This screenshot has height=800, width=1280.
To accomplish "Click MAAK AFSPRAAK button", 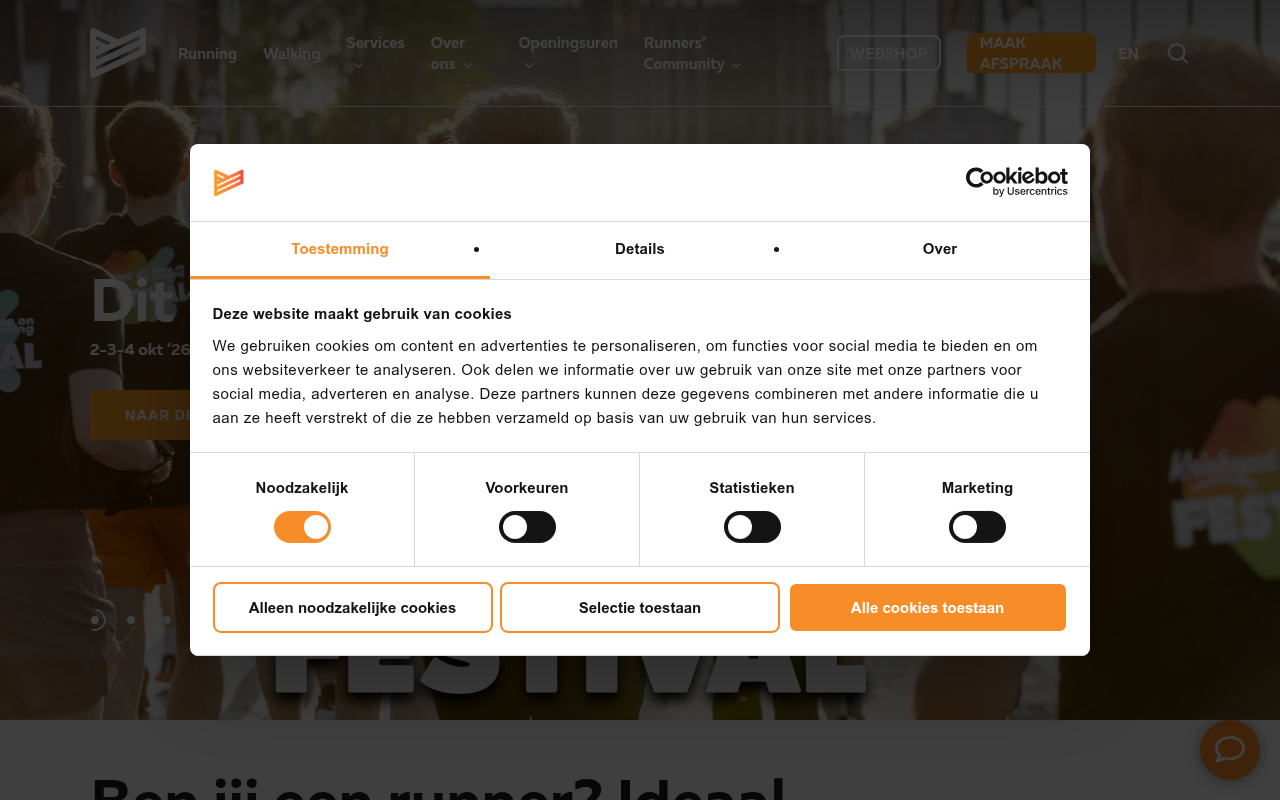I will coord(1031,53).
